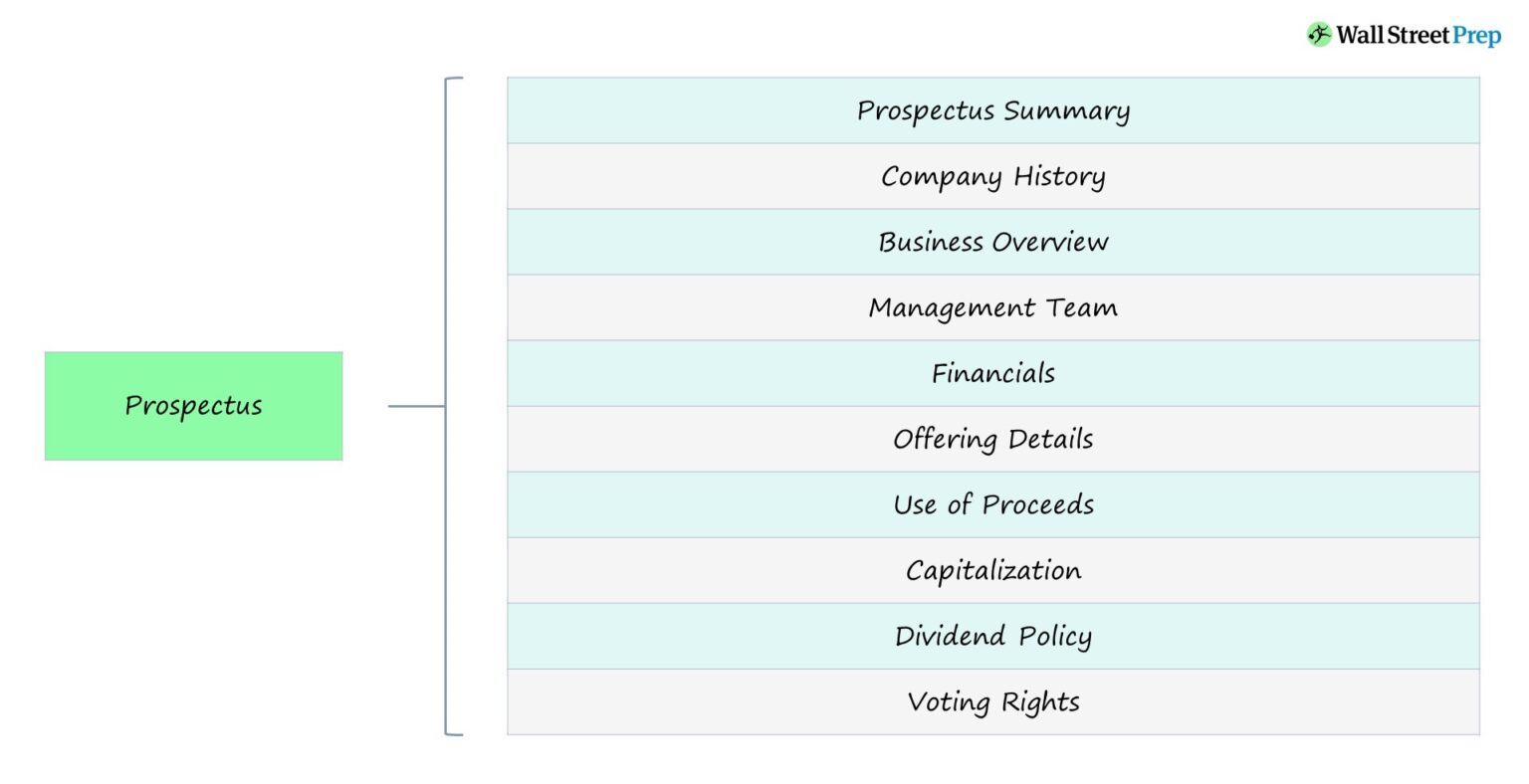Viewport: 1529px width, 784px height.
Task: Click the blue word "Prep" in the logo
Action: point(1476,36)
